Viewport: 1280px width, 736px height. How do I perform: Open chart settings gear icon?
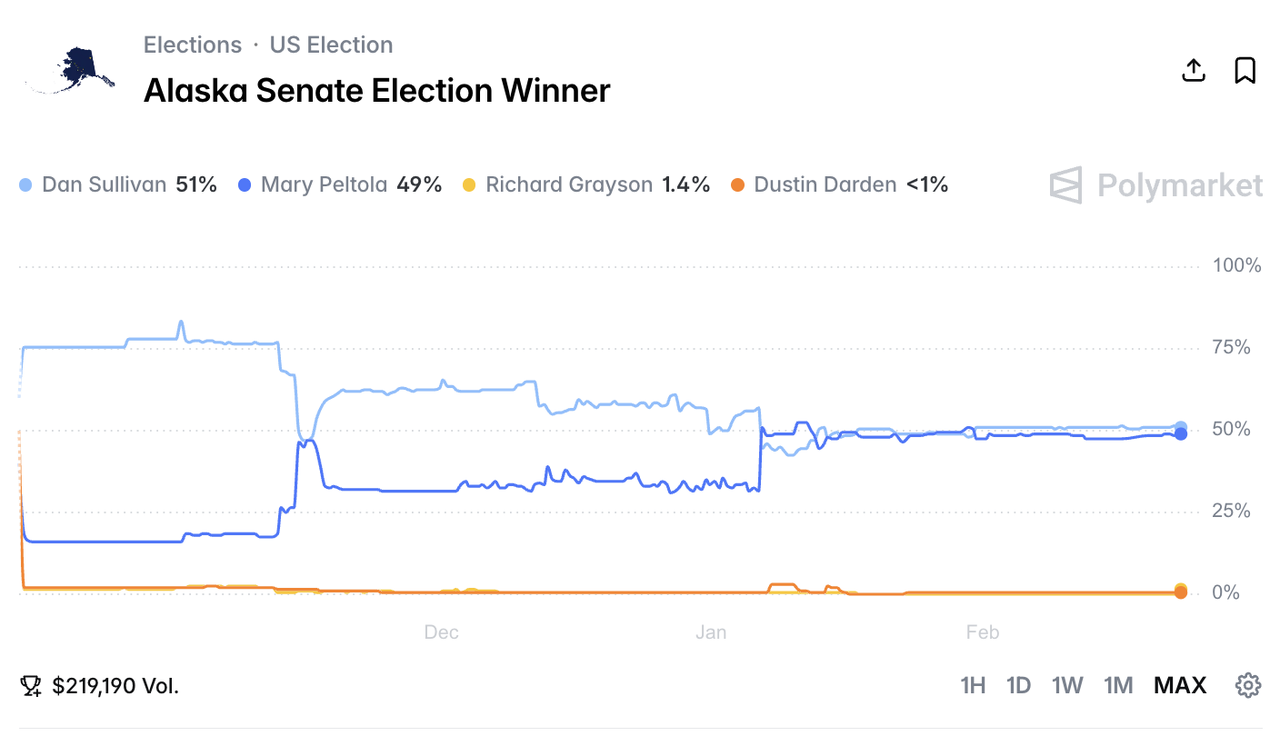pyautogui.click(x=1248, y=685)
